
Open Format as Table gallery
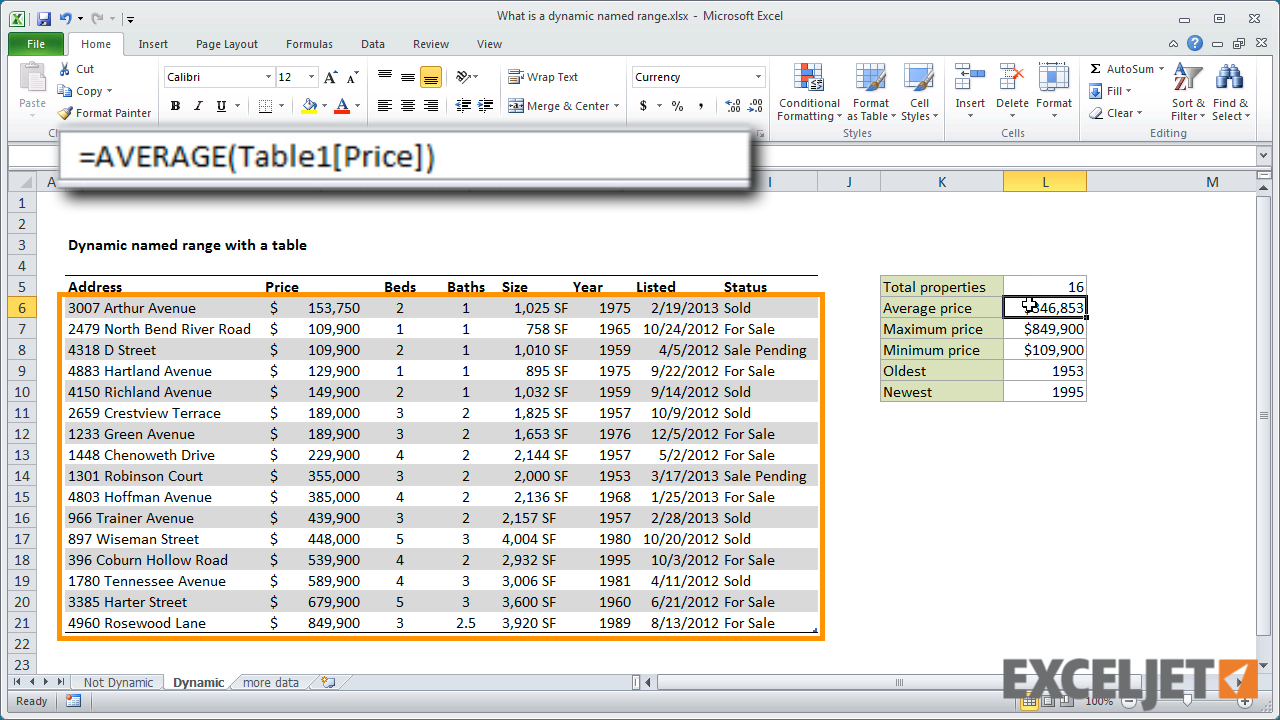(871, 92)
